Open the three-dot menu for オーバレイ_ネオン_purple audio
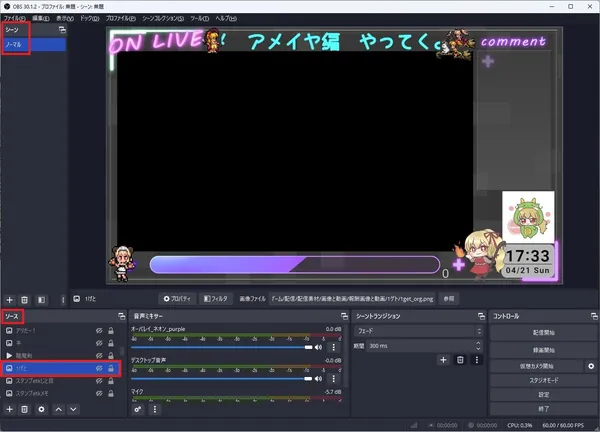The height and width of the screenshot is (432, 600). [334, 347]
